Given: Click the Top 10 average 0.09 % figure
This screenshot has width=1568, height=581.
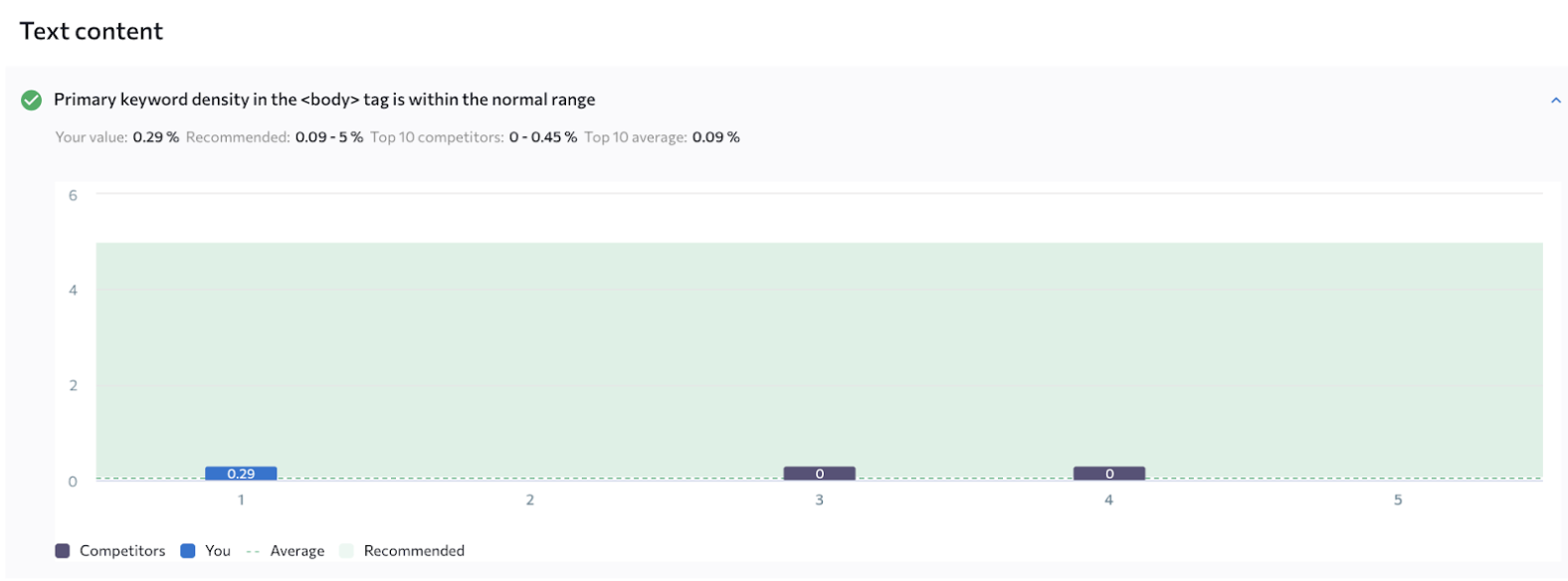Looking at the screenshot, I should (715, 137).
